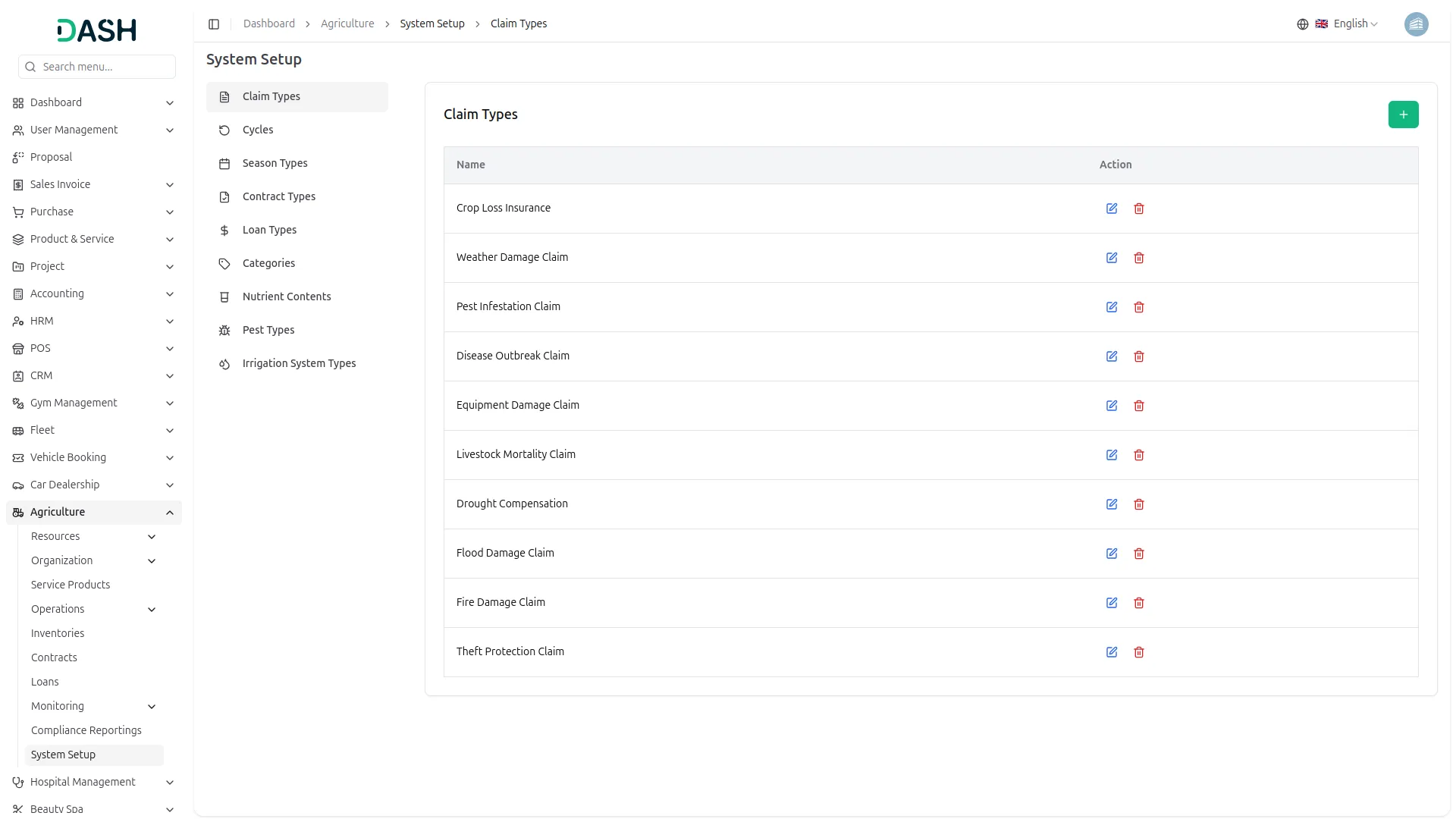
Task: Open the Loan Types setup tab
Action: 269,231
